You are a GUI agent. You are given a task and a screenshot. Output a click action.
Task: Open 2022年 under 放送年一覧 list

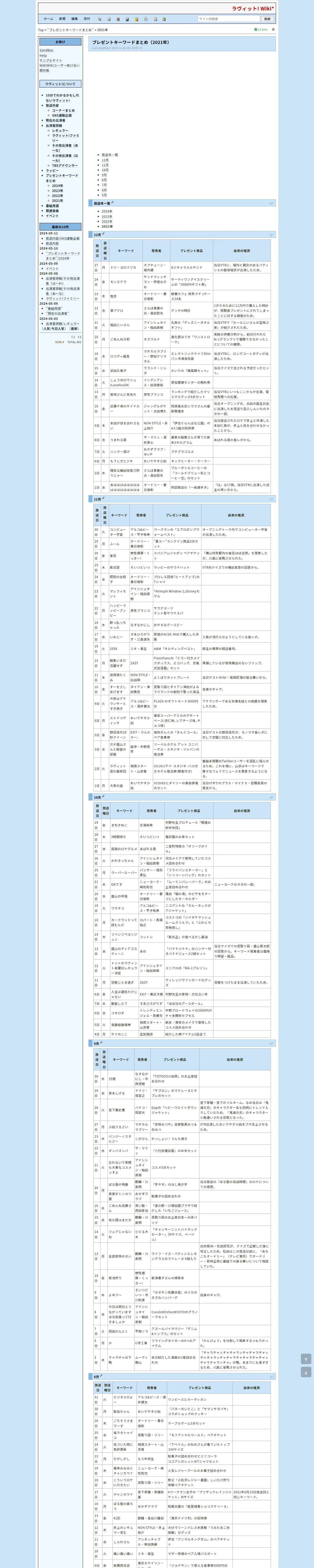[x=107, y=222]
